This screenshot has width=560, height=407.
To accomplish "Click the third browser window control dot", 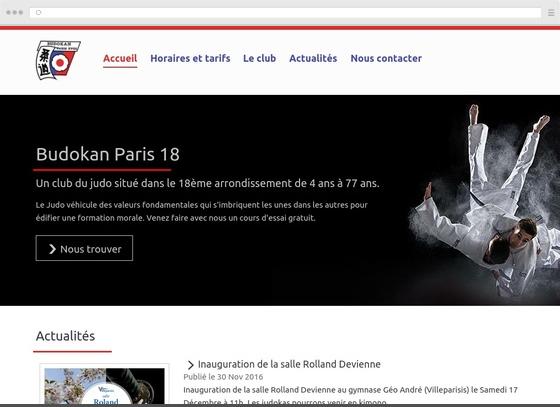I will 21,12.
